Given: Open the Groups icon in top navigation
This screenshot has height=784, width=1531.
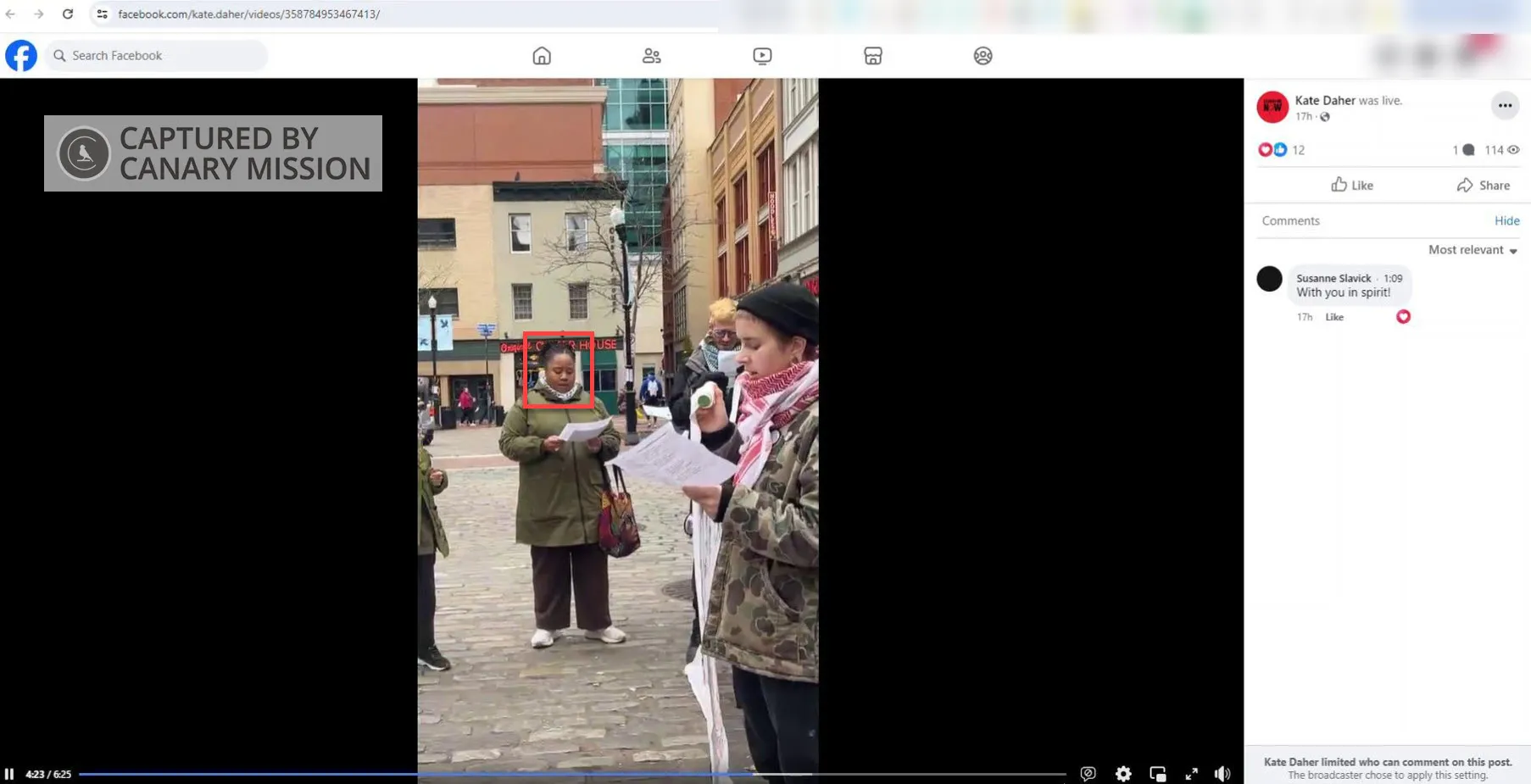Looking at the screenshot, I should [x=983, y=56].
